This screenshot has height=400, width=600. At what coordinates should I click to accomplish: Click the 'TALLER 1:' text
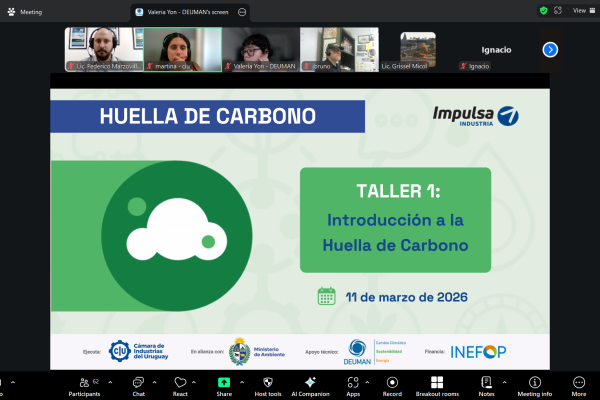pos(398,191)
